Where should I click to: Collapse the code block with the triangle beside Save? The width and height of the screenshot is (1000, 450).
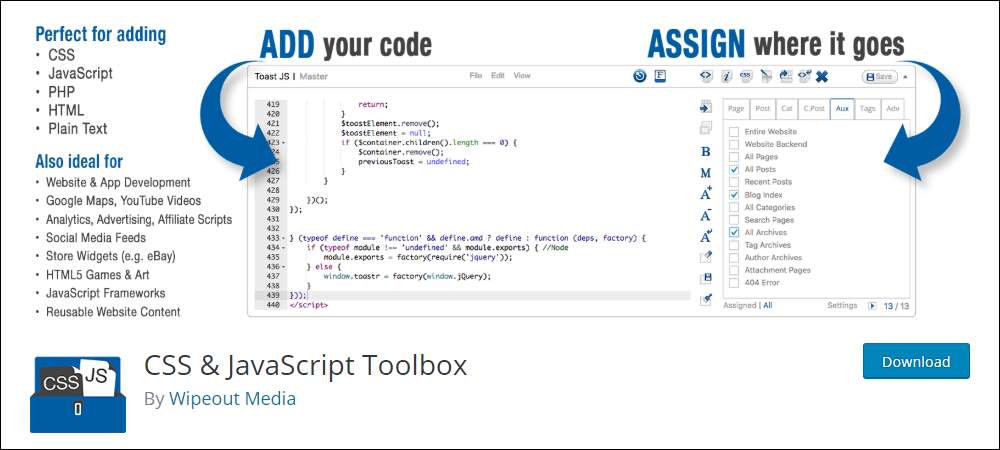point(906,76)
